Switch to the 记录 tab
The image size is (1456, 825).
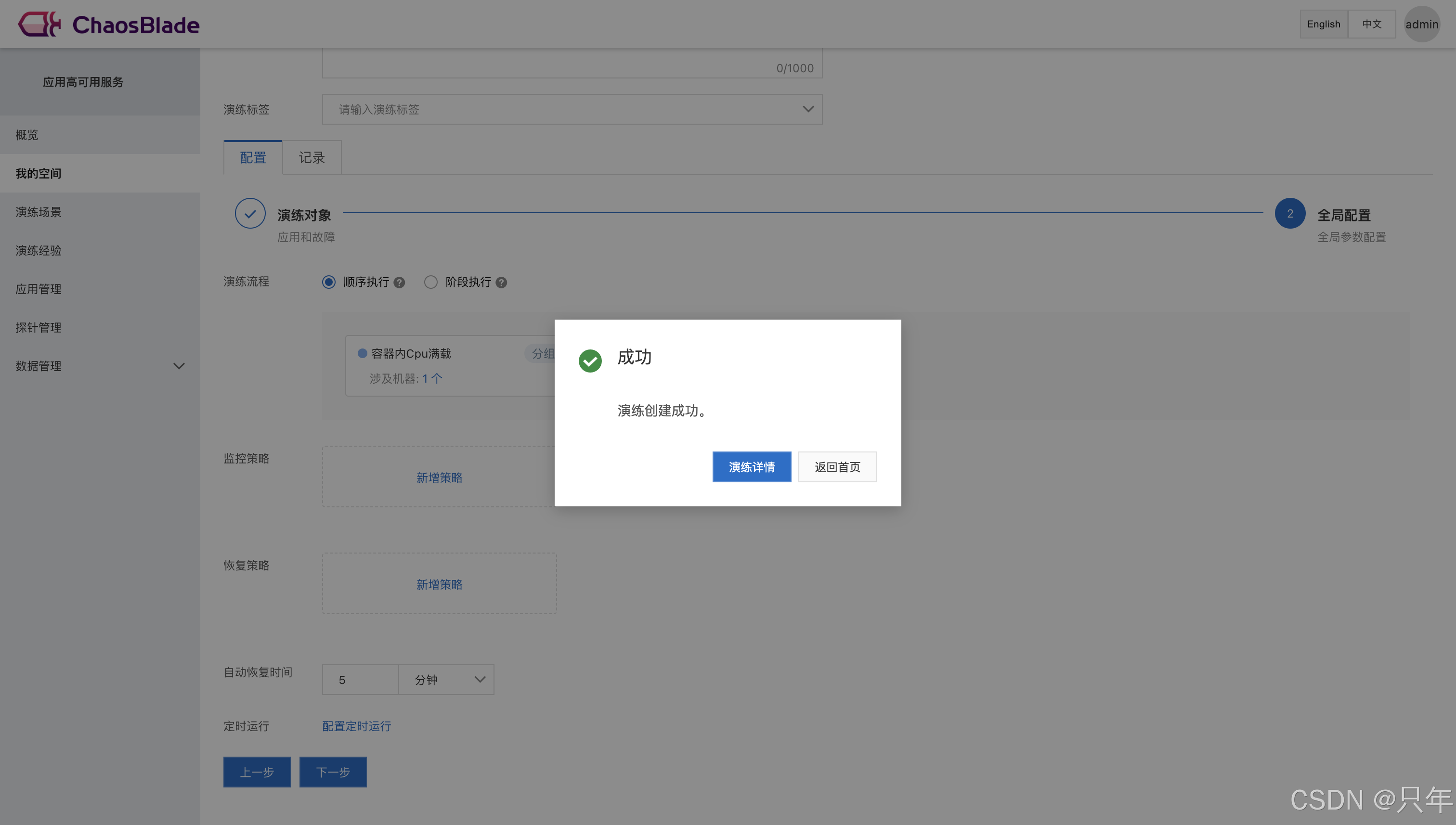point(312,157)
